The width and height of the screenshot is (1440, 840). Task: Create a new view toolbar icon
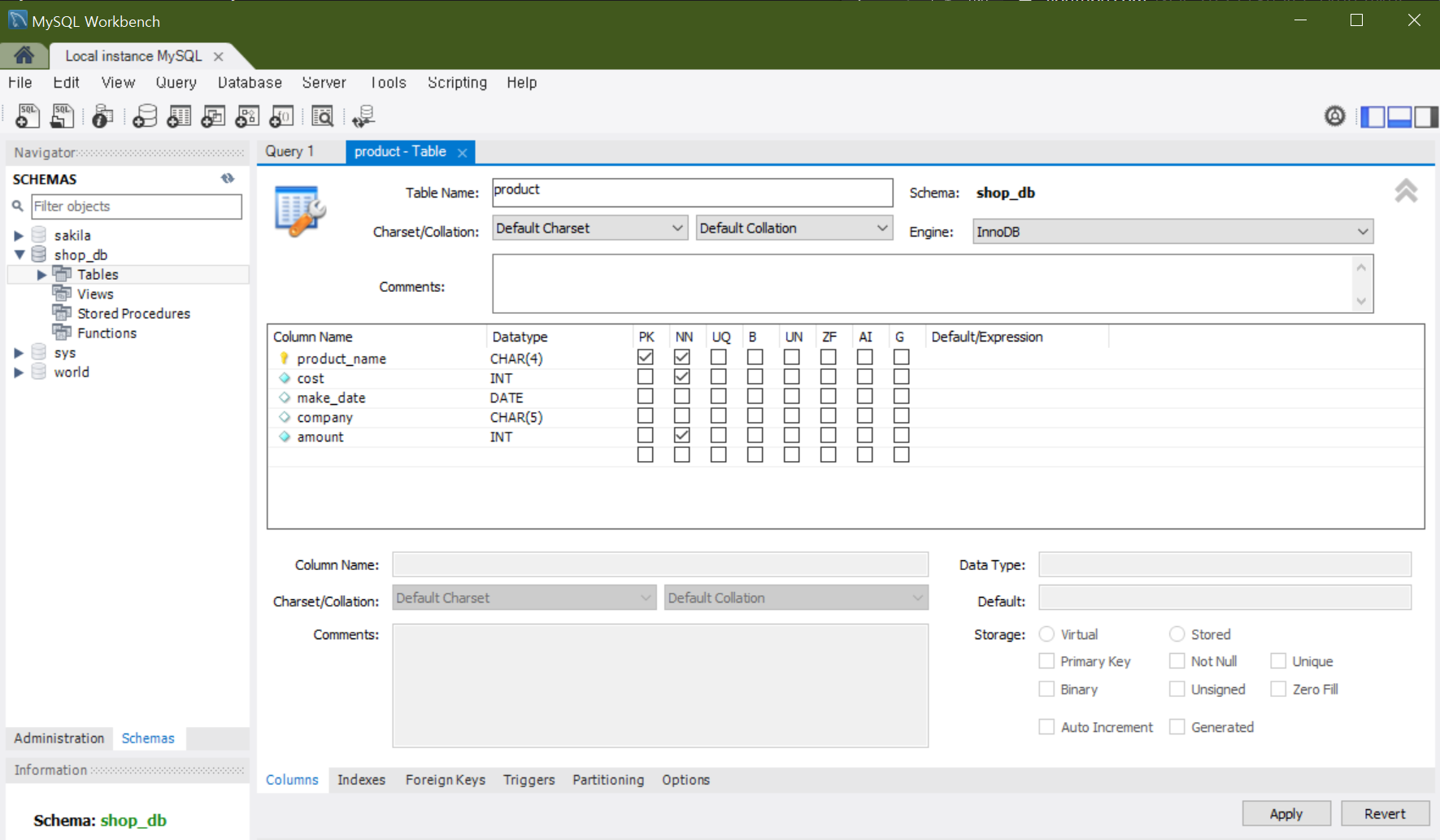point(213,116)
